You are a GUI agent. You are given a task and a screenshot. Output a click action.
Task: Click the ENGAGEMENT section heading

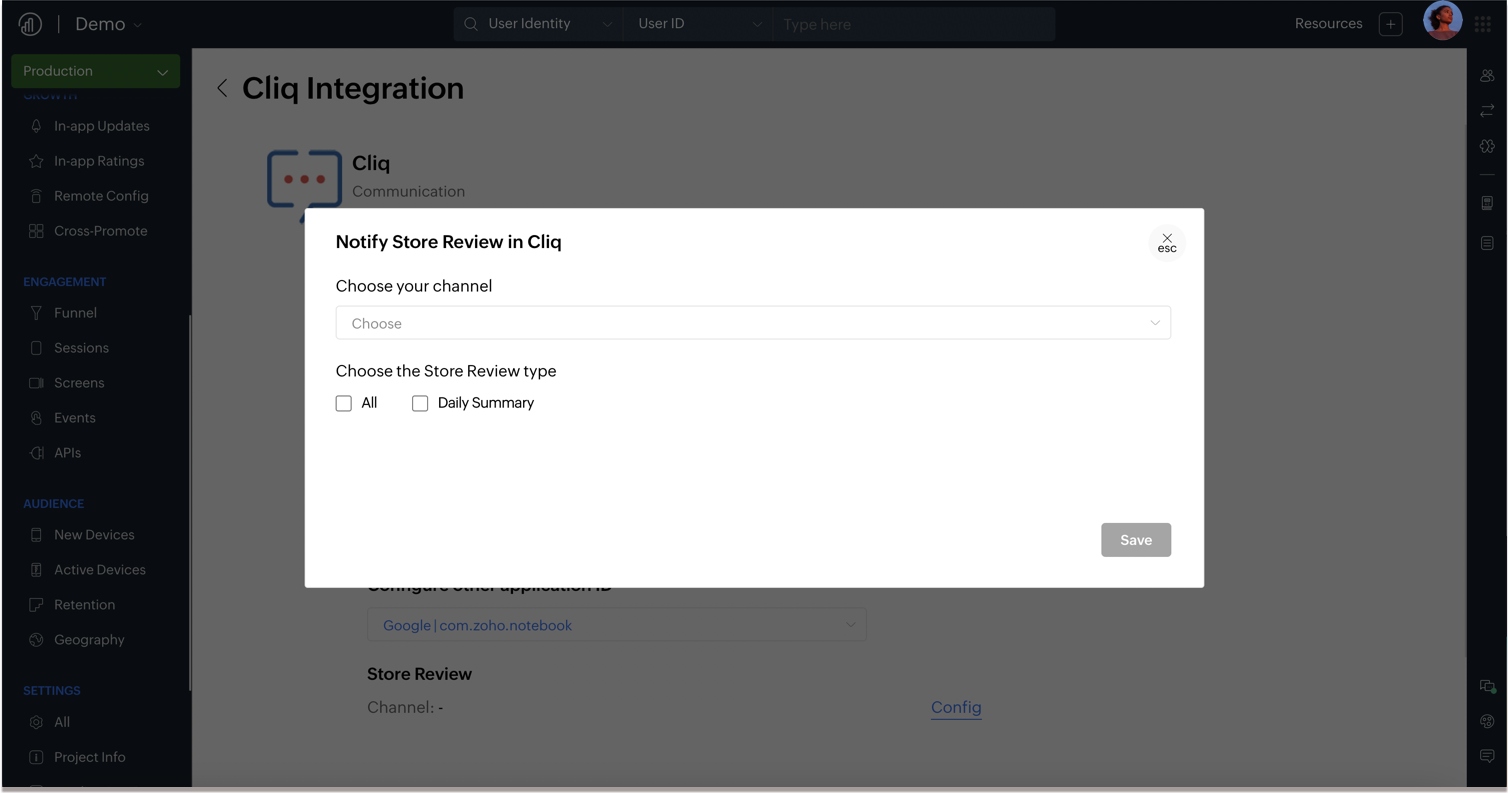coord(65,282)
